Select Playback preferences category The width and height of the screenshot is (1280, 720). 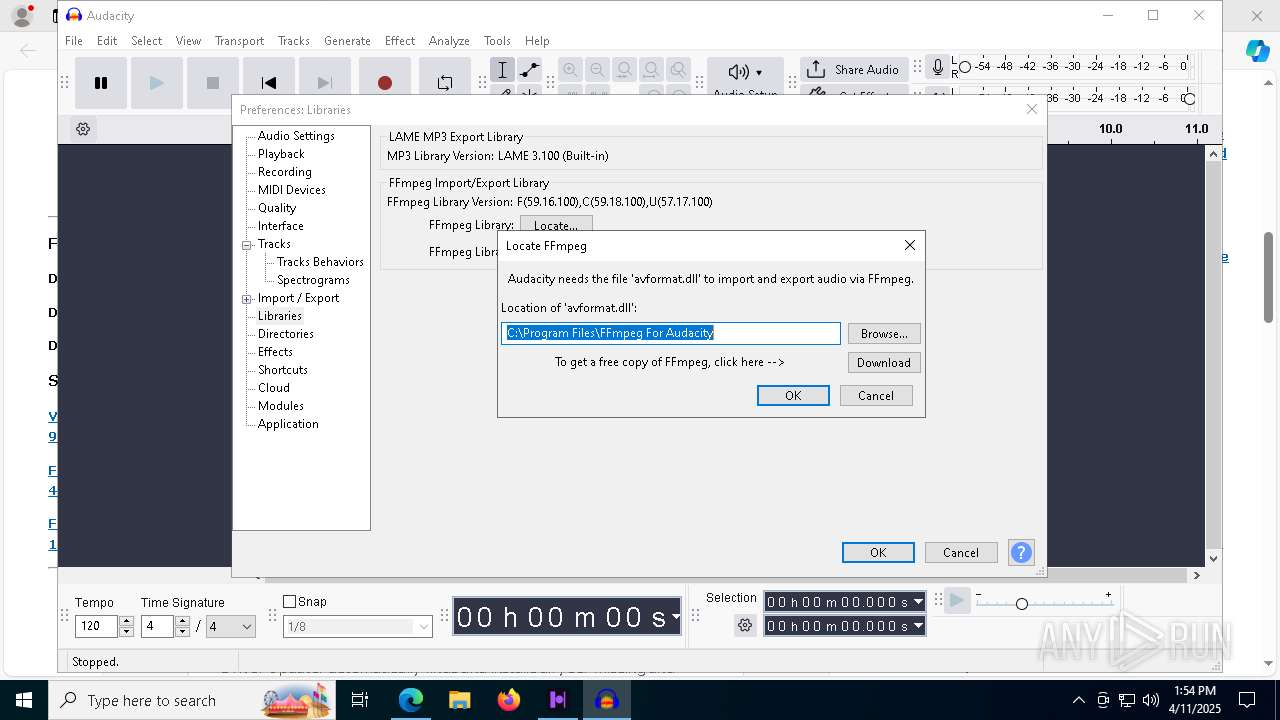point(281,154)
